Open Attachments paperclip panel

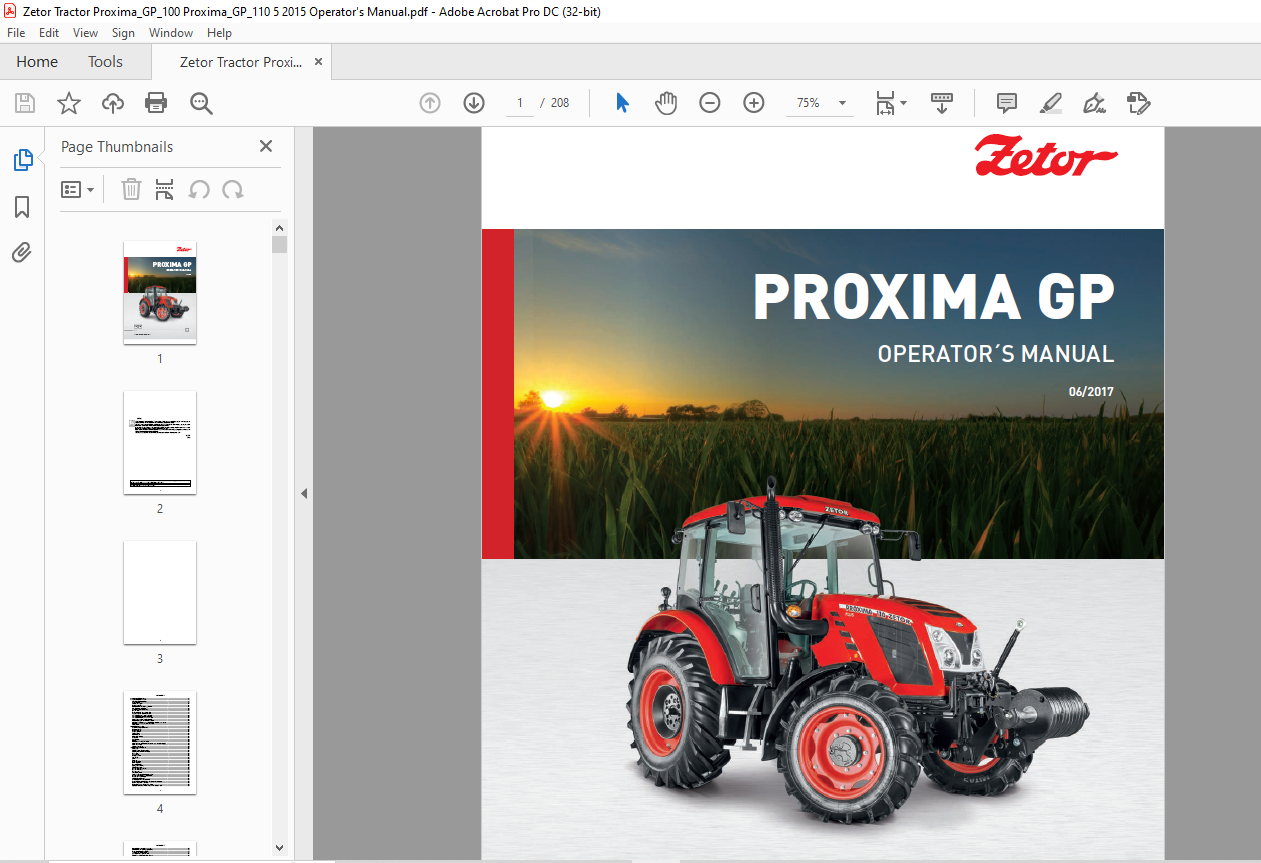pyautogui.click(x=22, y=252)
